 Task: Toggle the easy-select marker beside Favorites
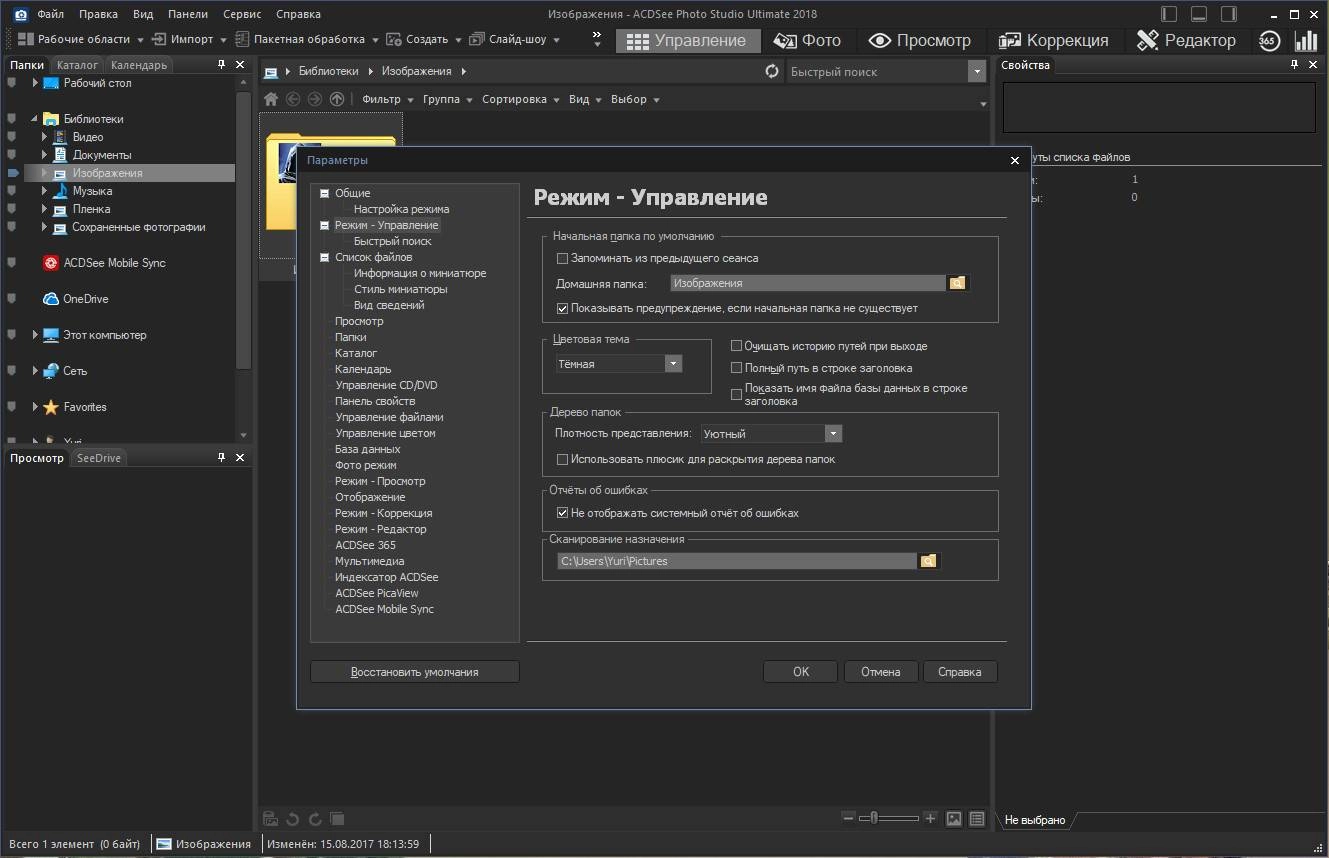pyautogui.click(x=13, y=407)
